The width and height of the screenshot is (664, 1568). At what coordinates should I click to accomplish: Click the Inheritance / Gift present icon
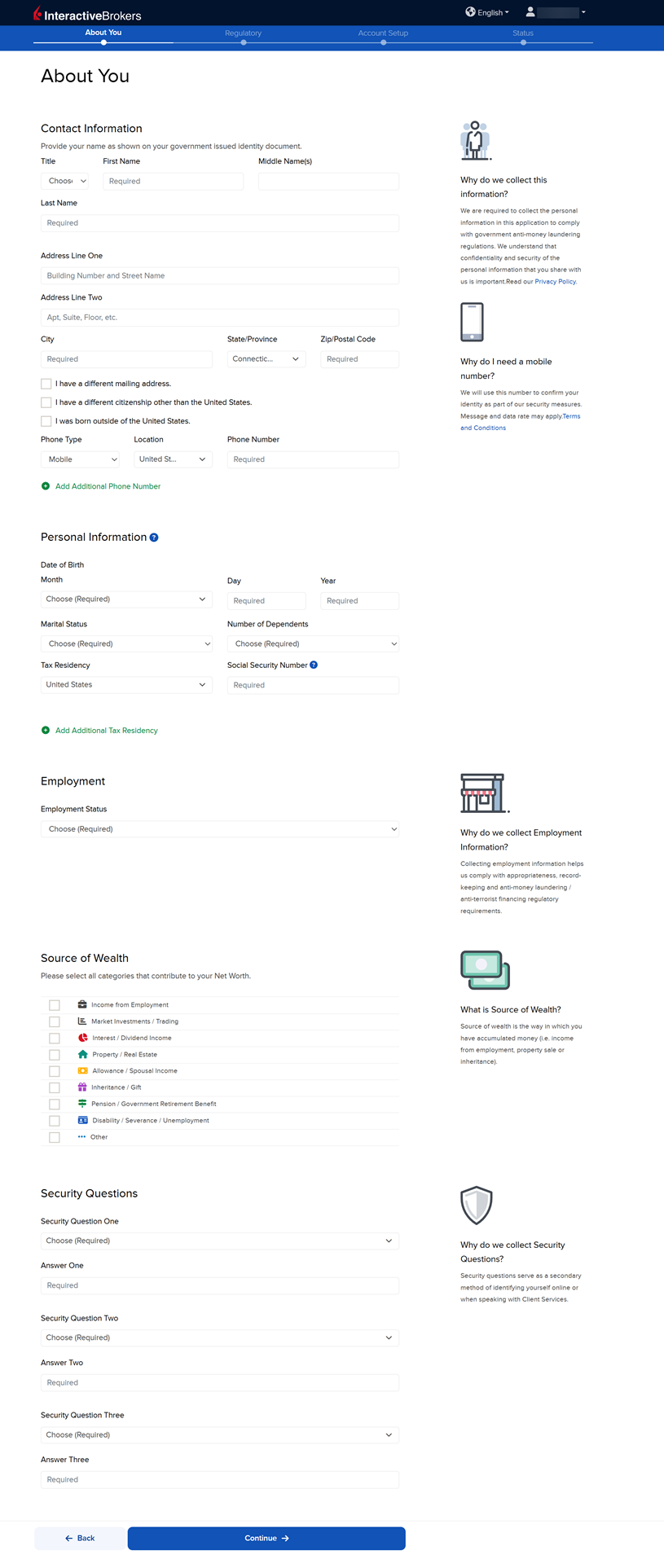[82, 1087]
